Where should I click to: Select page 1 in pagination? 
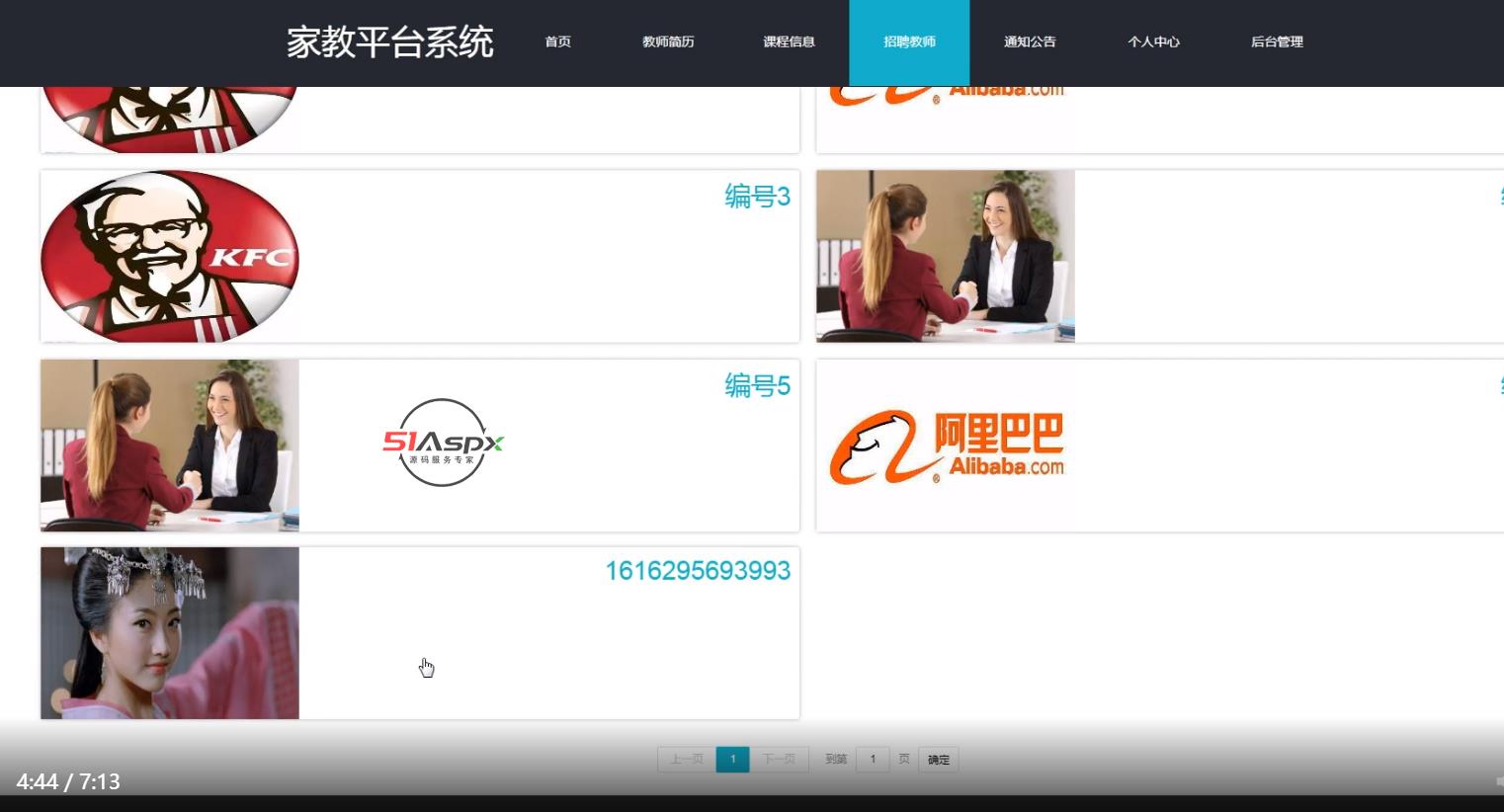click(x=732, y=759)
